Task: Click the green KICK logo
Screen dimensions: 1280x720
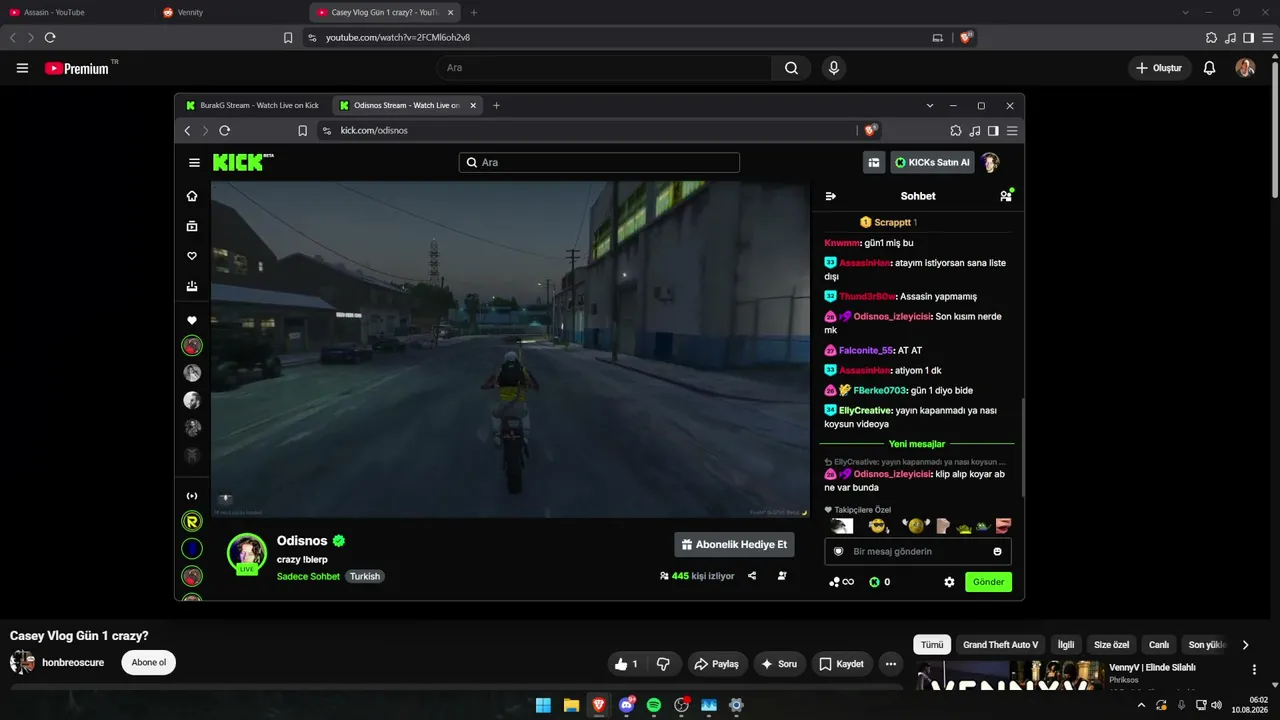Action: point(243,162)
